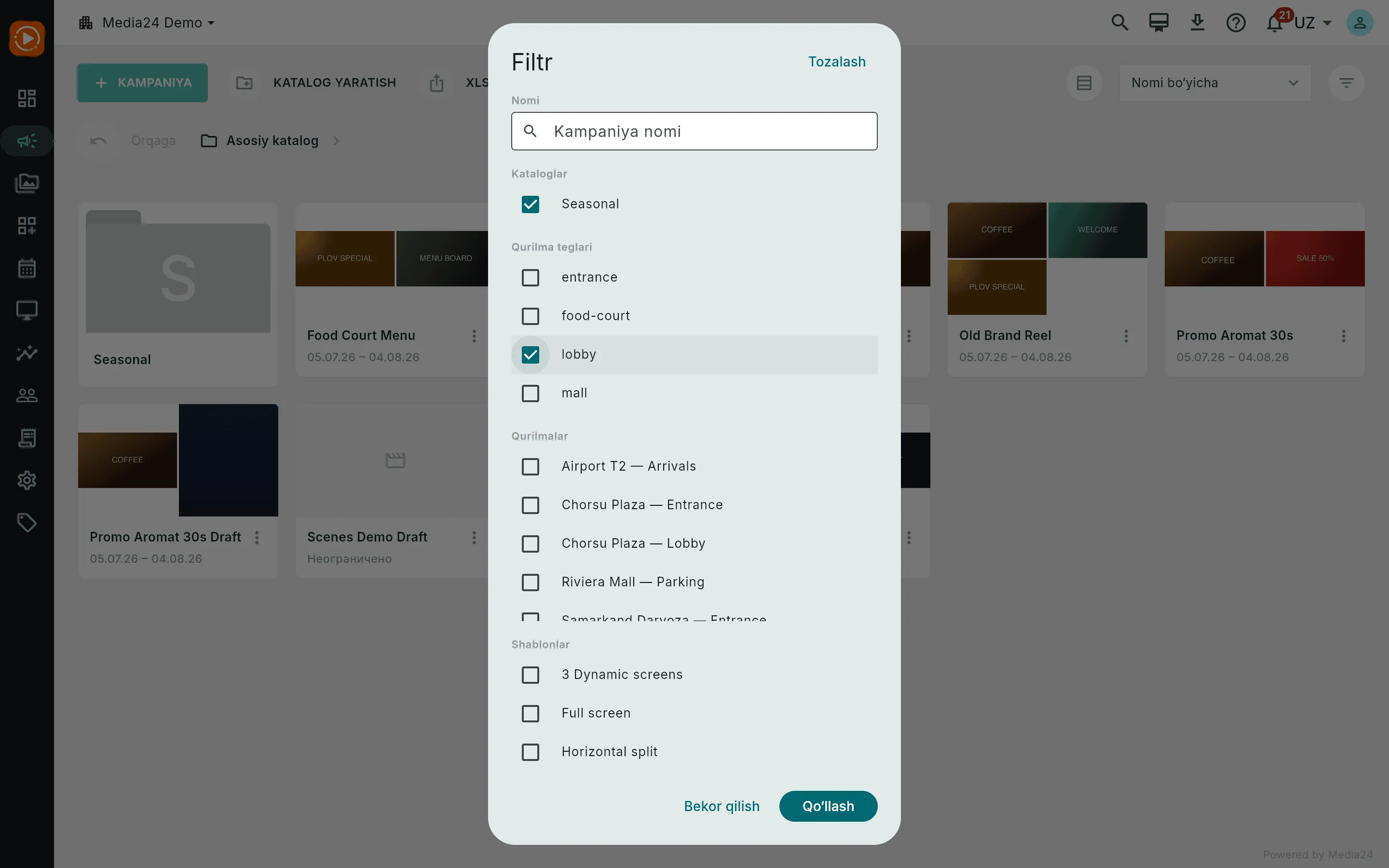Check Horizontal split template

(531, 752)
